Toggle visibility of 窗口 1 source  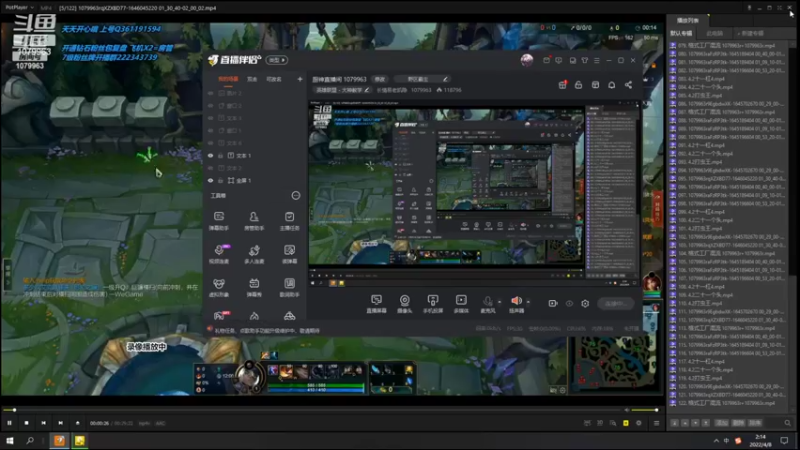[210, 131]
